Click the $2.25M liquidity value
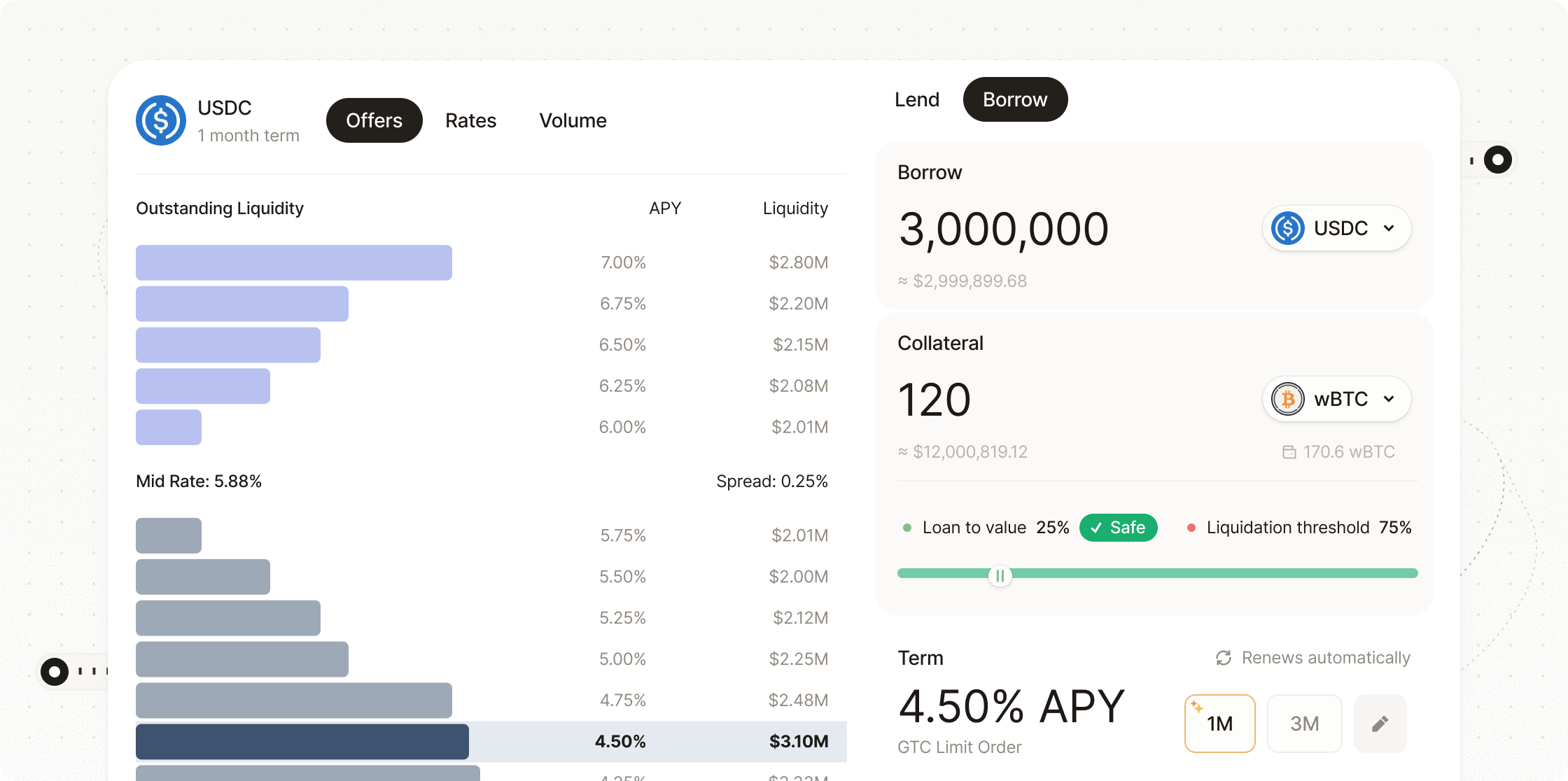Image resolution: width=1568 pixels, height=781 pixels. 799,660
